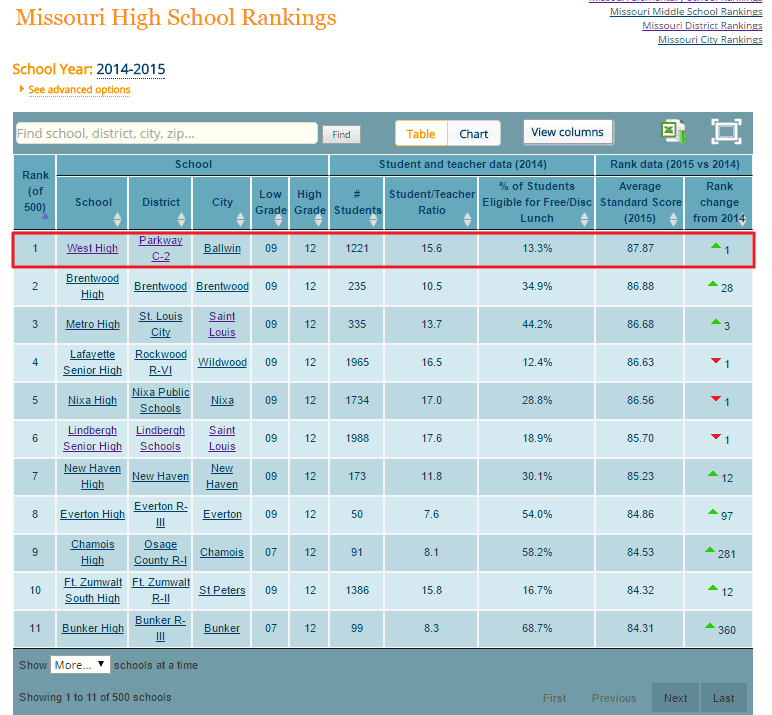Switch to Chart view
The width and height of the screenshot is (772, 715).
pyautogui.click(x=474, y=134)
